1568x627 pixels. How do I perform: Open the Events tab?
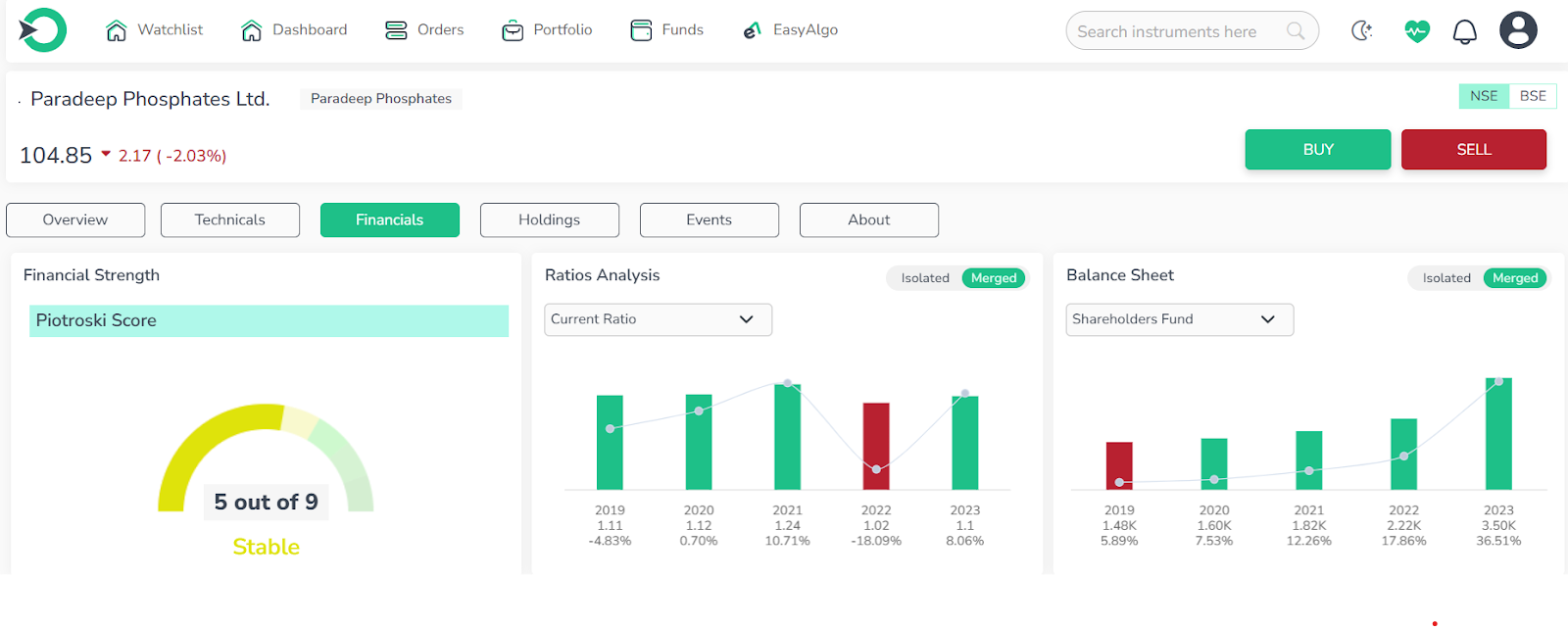(710, 220)
